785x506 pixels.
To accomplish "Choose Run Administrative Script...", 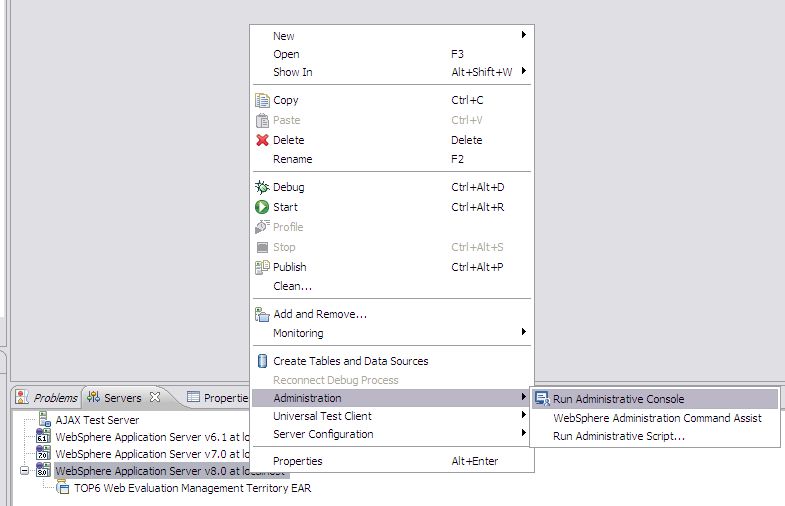I will [x=655, y=436].
